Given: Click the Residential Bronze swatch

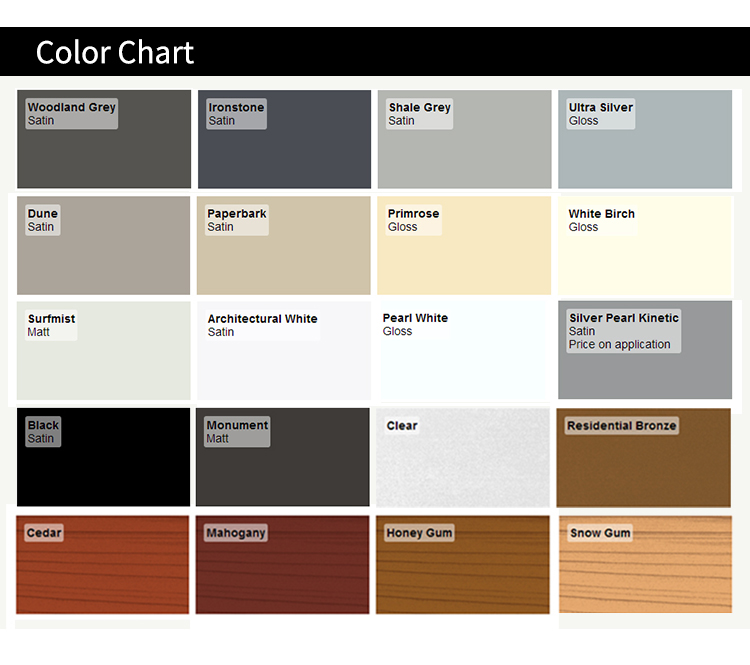Looking at the screenshot, I should [643, 457].
